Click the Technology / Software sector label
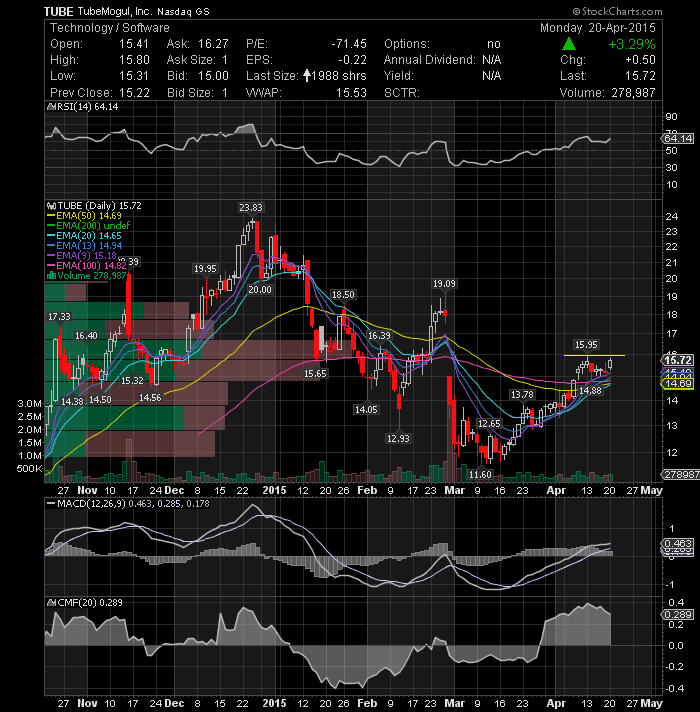The image size is (700, 712). [x=109, y=28]
